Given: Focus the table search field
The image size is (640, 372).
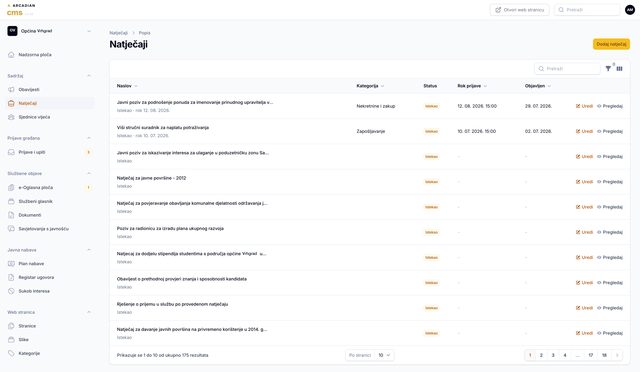Looking at the screenshot, I should [x=567, y=69].
